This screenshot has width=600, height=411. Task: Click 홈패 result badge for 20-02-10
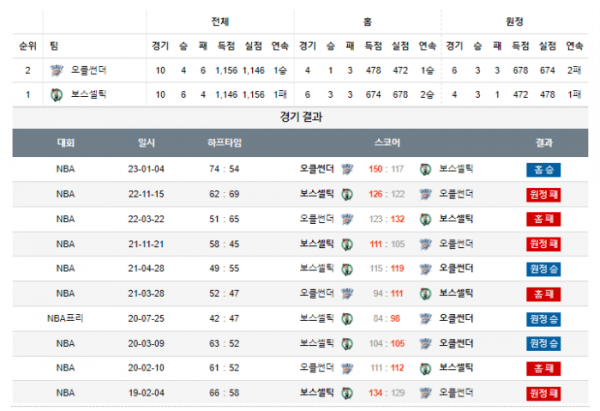click(x=543, y=369)
